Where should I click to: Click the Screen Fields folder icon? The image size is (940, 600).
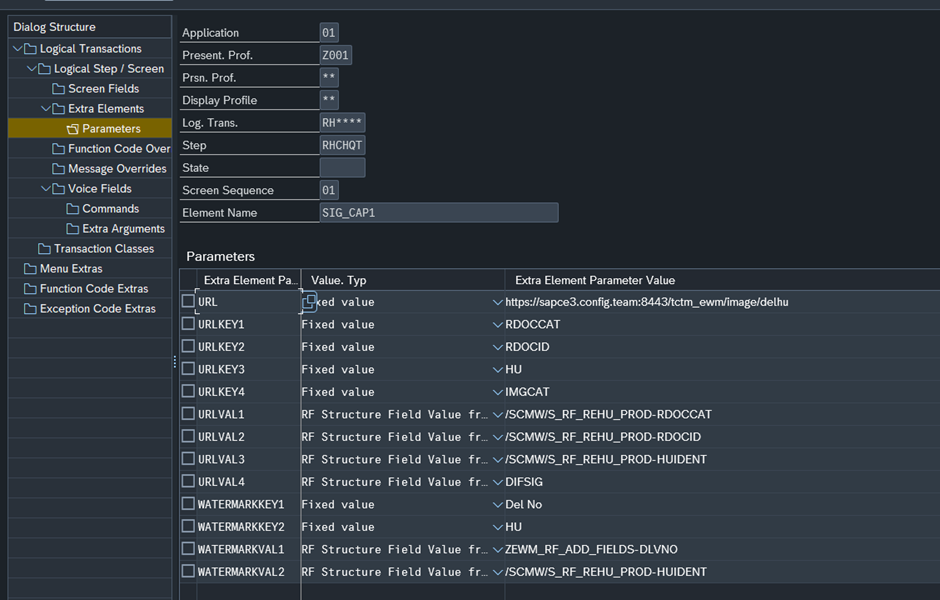click(x=59, y=89)
